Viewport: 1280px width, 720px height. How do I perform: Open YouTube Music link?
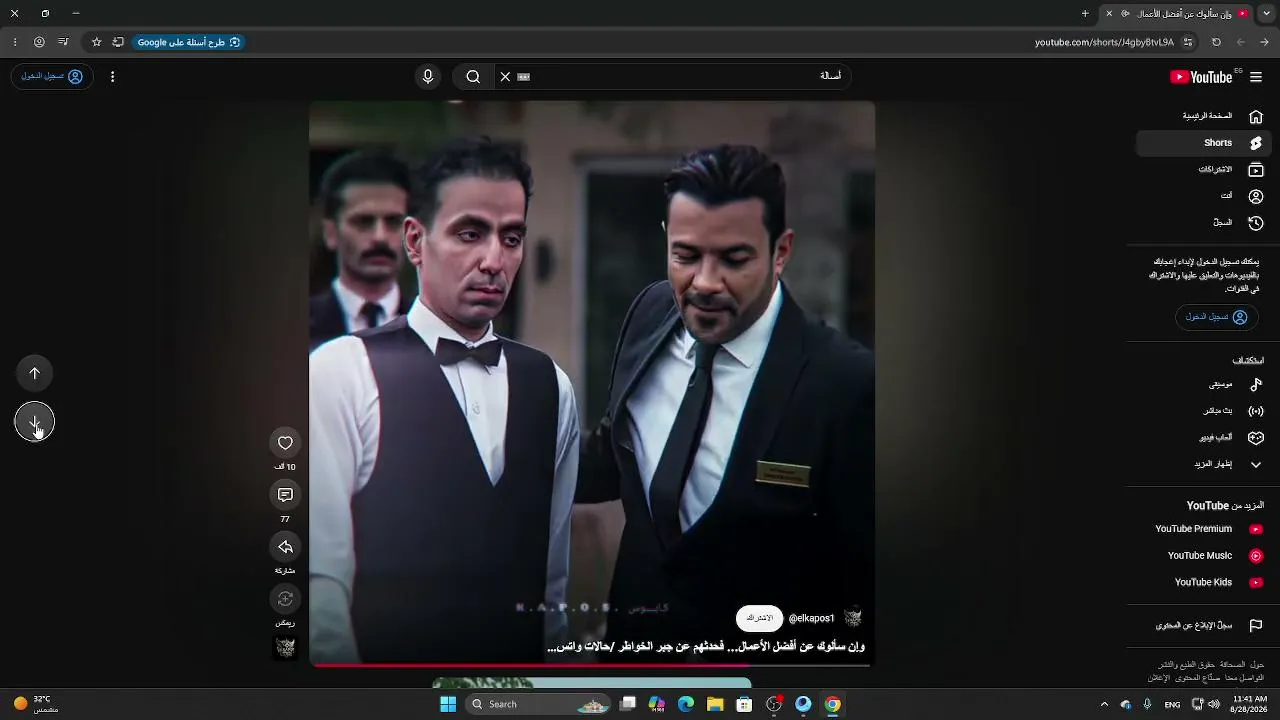click(1203, 556)
